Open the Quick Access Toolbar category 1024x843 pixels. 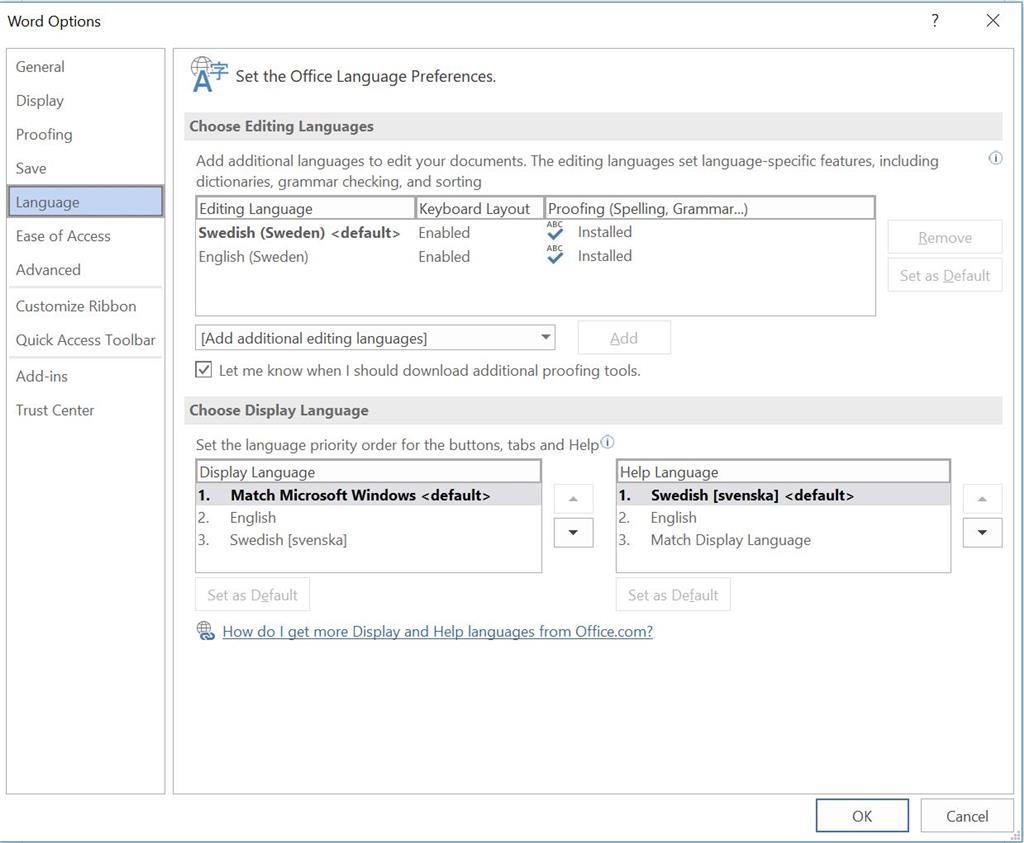86,340
